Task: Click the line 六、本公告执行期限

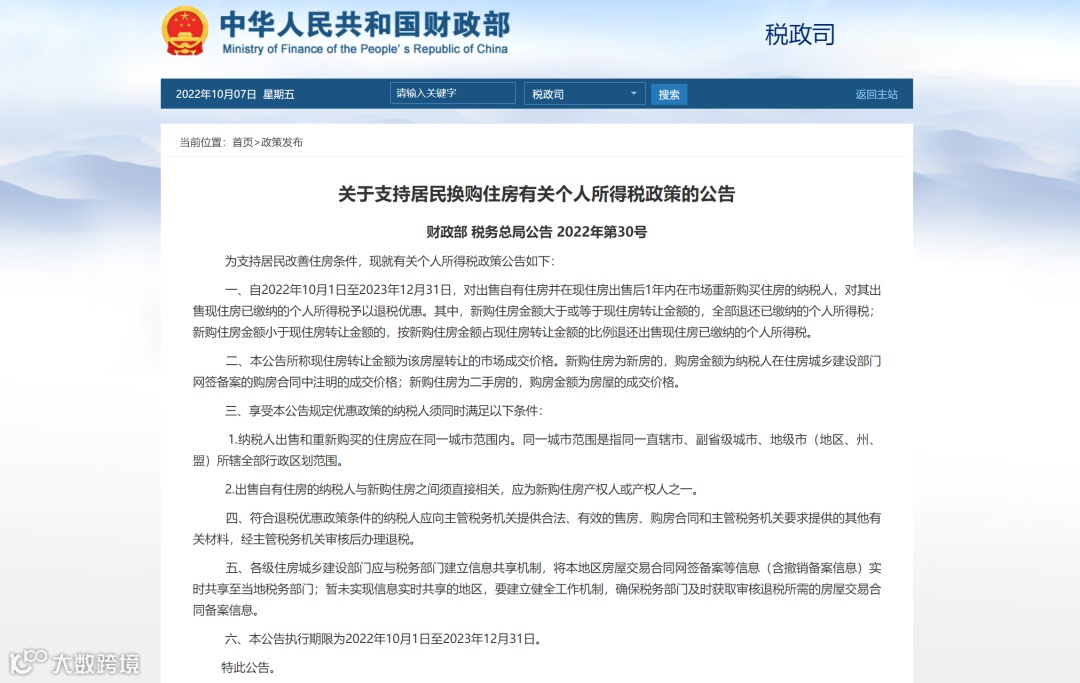Action: (x=383, y=639)
